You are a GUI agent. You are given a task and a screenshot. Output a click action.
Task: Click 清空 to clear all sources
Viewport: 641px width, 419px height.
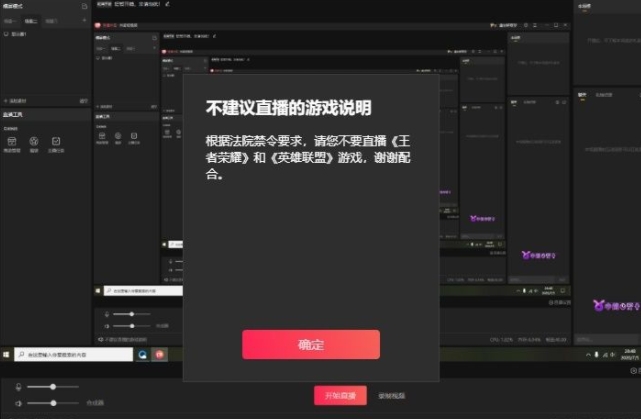tap(83, 101)
